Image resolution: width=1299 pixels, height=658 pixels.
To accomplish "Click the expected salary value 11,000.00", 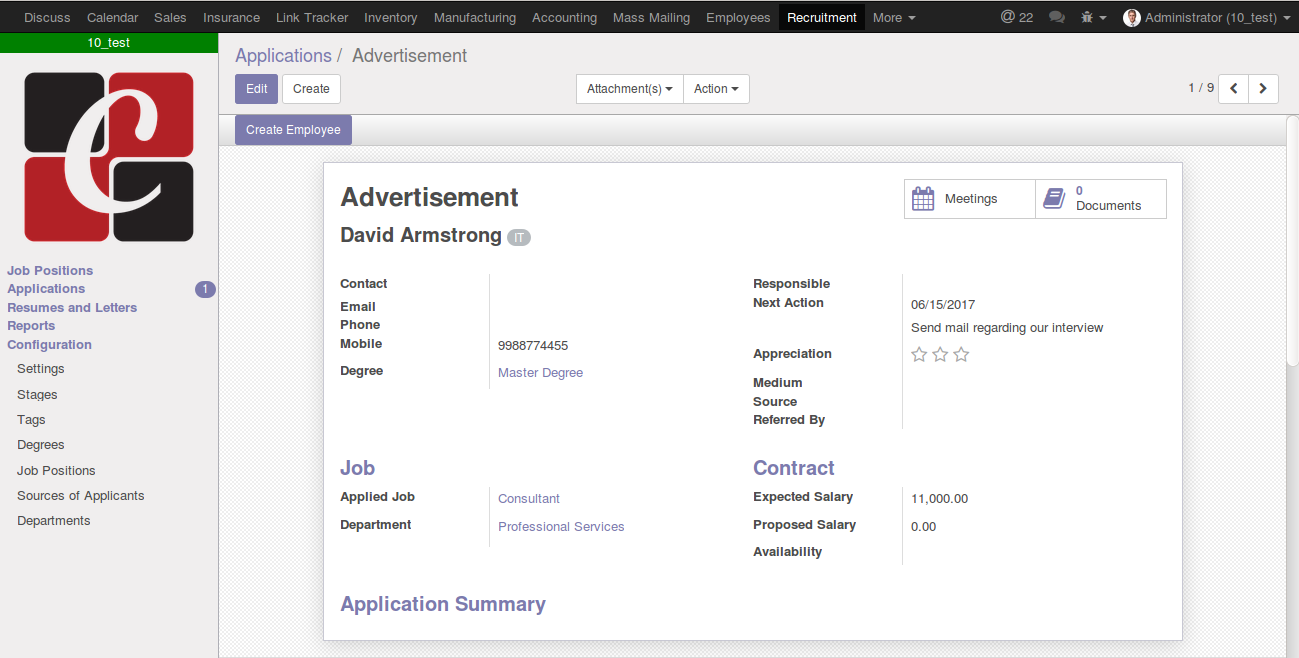I will (x=940, y=499).
